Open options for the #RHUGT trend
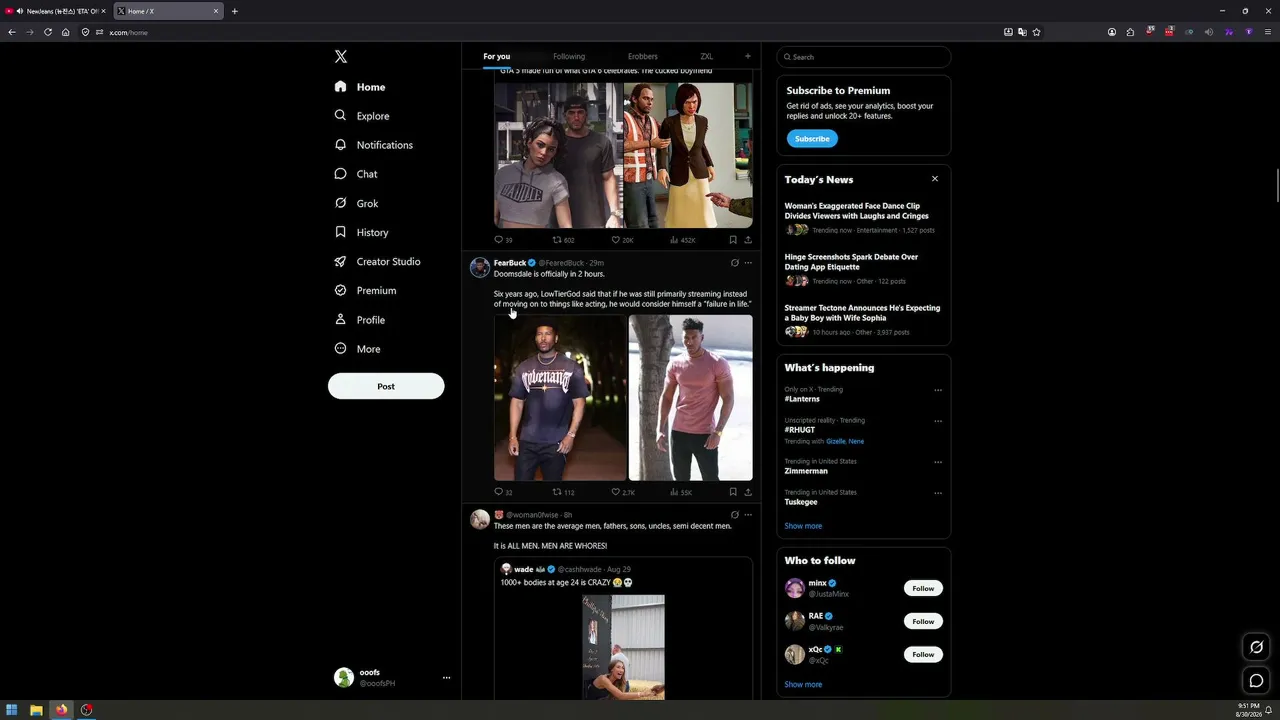This screenshot has width=1280, height=720. pos(938,421)
